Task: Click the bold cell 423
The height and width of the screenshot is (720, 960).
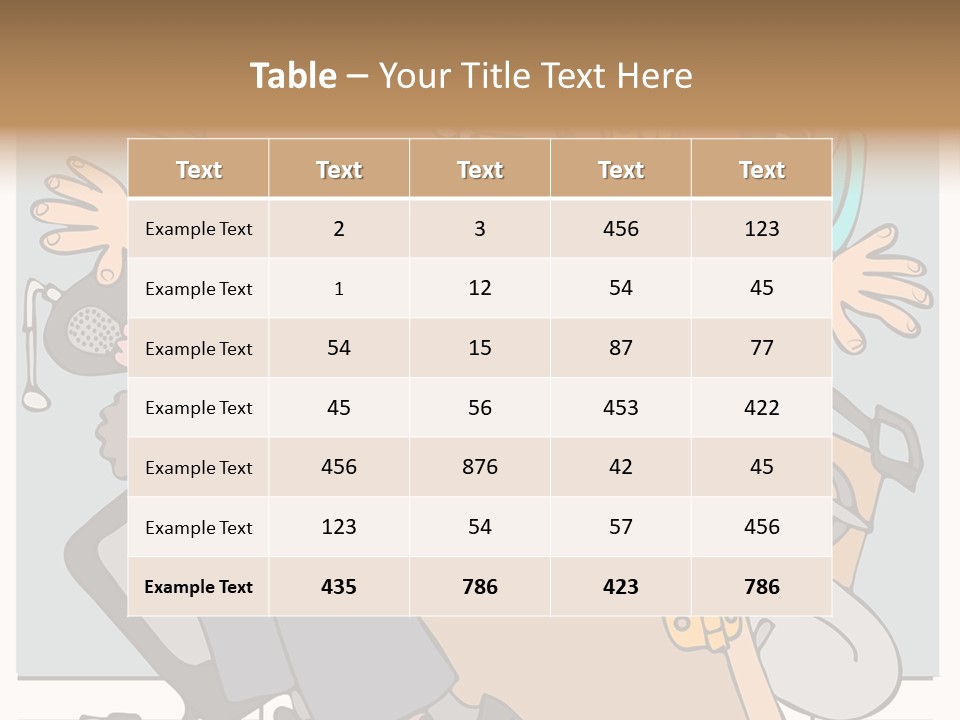Action: (621, 587)
